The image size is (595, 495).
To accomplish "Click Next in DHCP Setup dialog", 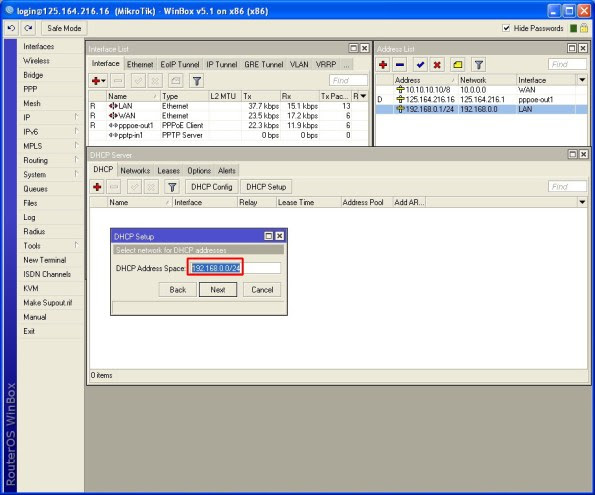I will (x=218, y=290).
